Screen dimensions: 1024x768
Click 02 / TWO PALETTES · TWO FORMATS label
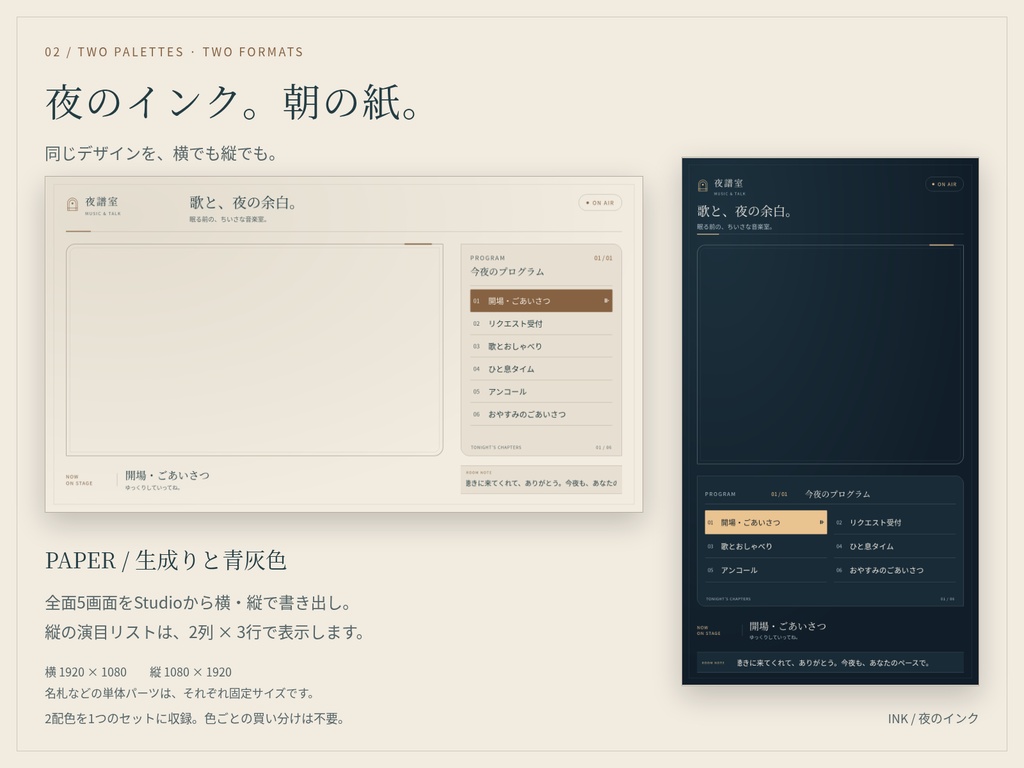point(174,52)
